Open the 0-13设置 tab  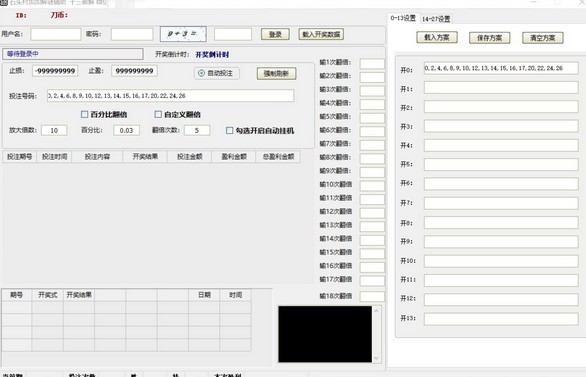(x=403, y=18)
